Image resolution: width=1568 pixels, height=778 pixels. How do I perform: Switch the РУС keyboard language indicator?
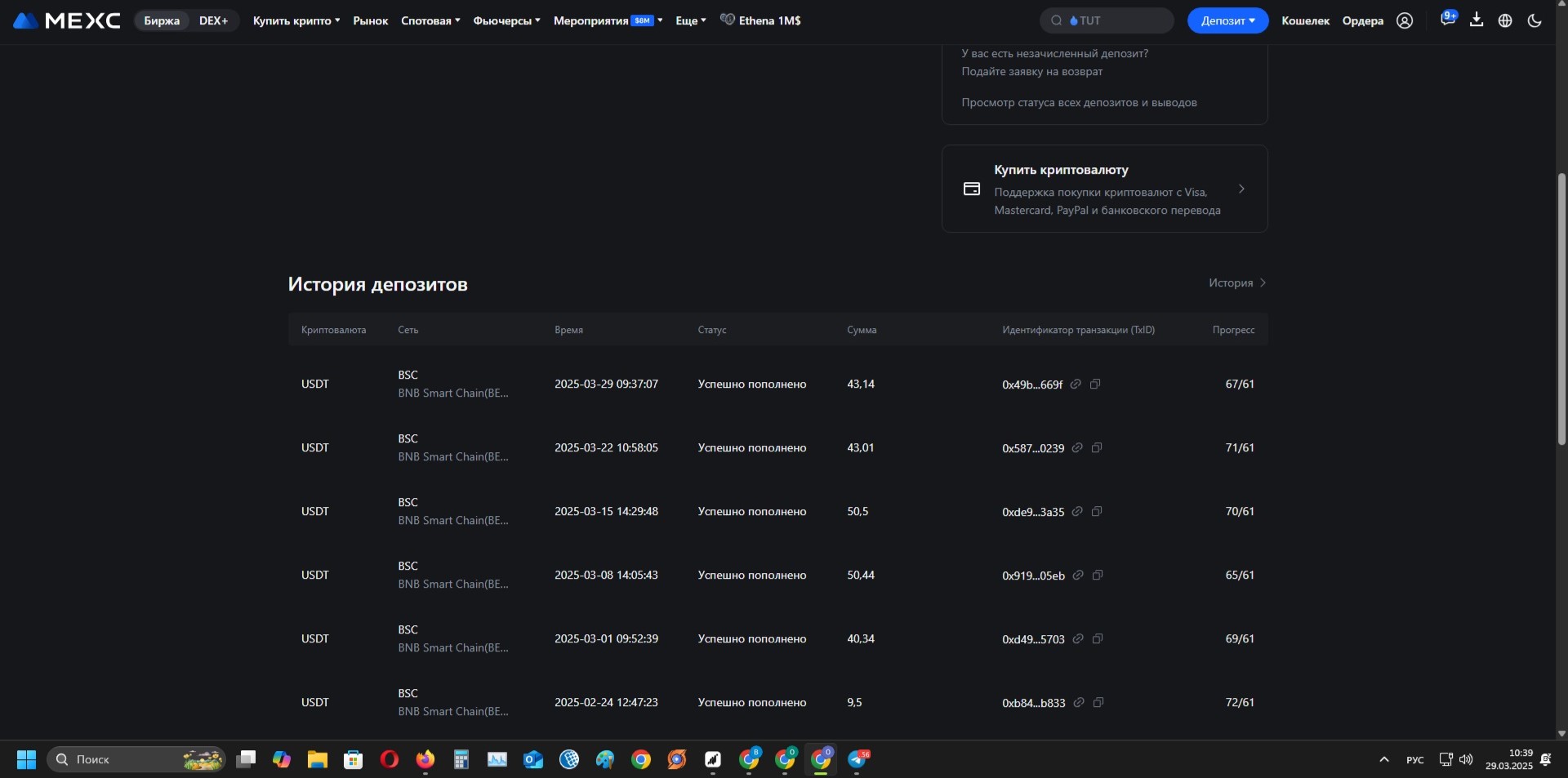[x=1415, y=760]
